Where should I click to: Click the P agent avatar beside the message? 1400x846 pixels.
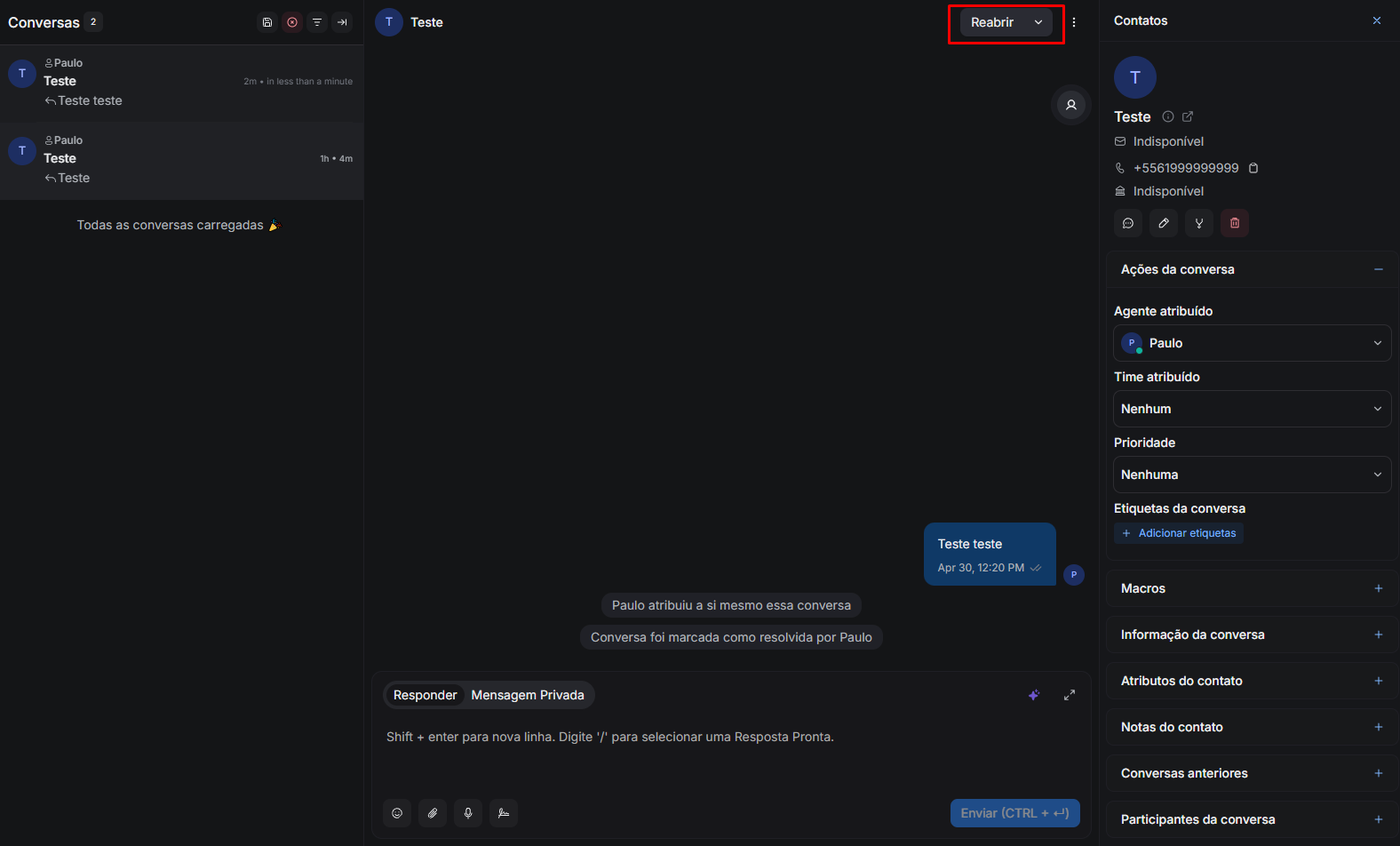pyautogui.click(x=1074, y=575)
